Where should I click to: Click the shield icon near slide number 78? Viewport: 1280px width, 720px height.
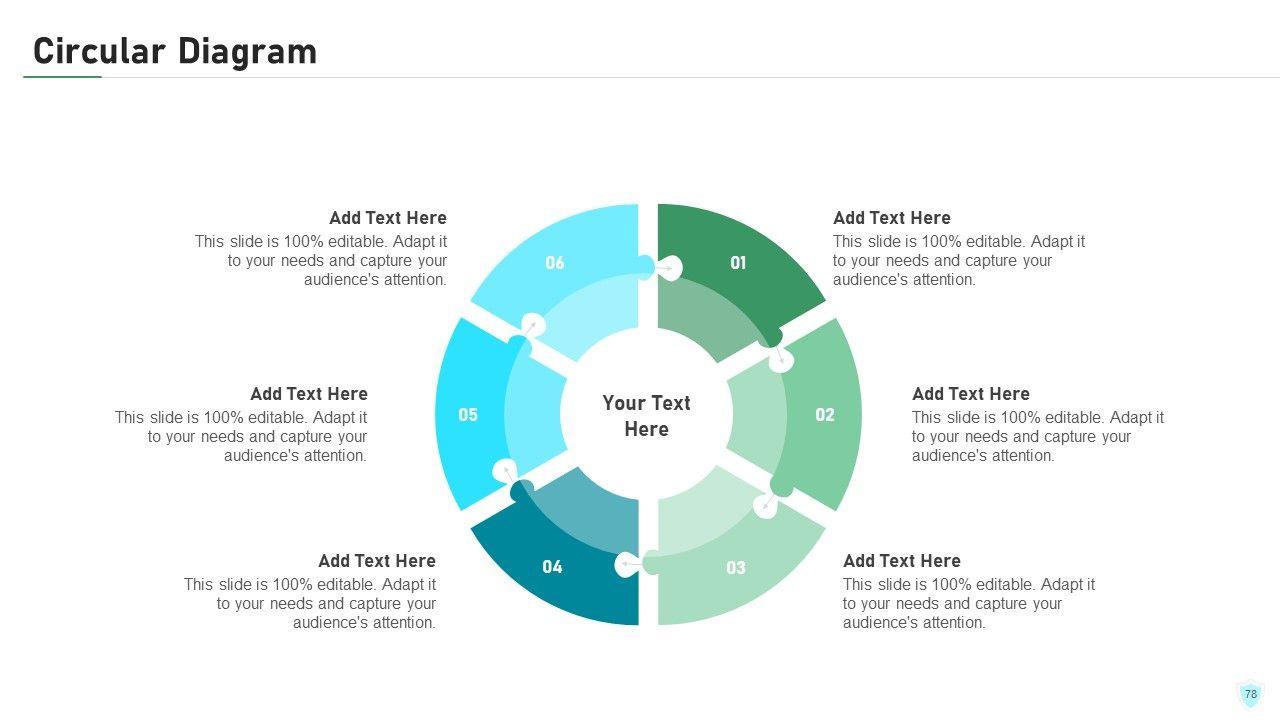(x=1250, y=694)
